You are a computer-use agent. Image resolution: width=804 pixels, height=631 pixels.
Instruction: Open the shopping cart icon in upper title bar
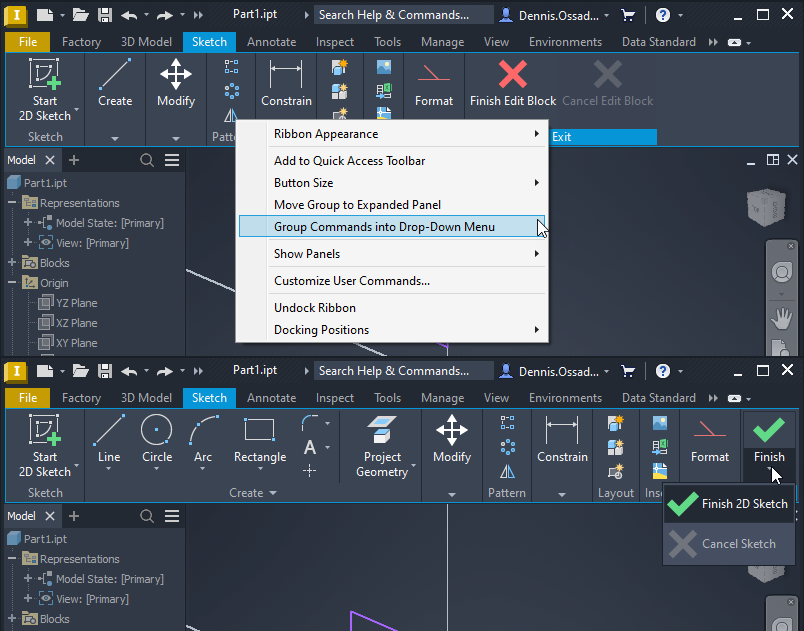tap(628, 15)
